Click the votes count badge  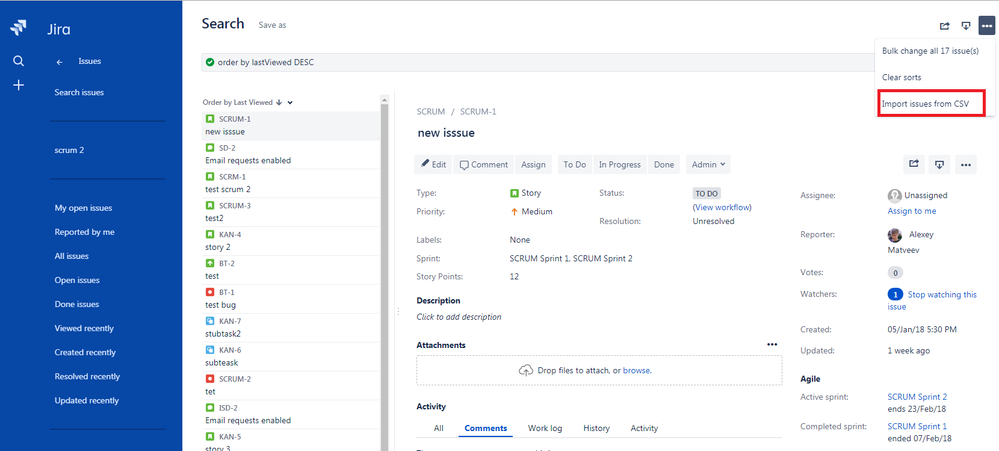[895, 273]
